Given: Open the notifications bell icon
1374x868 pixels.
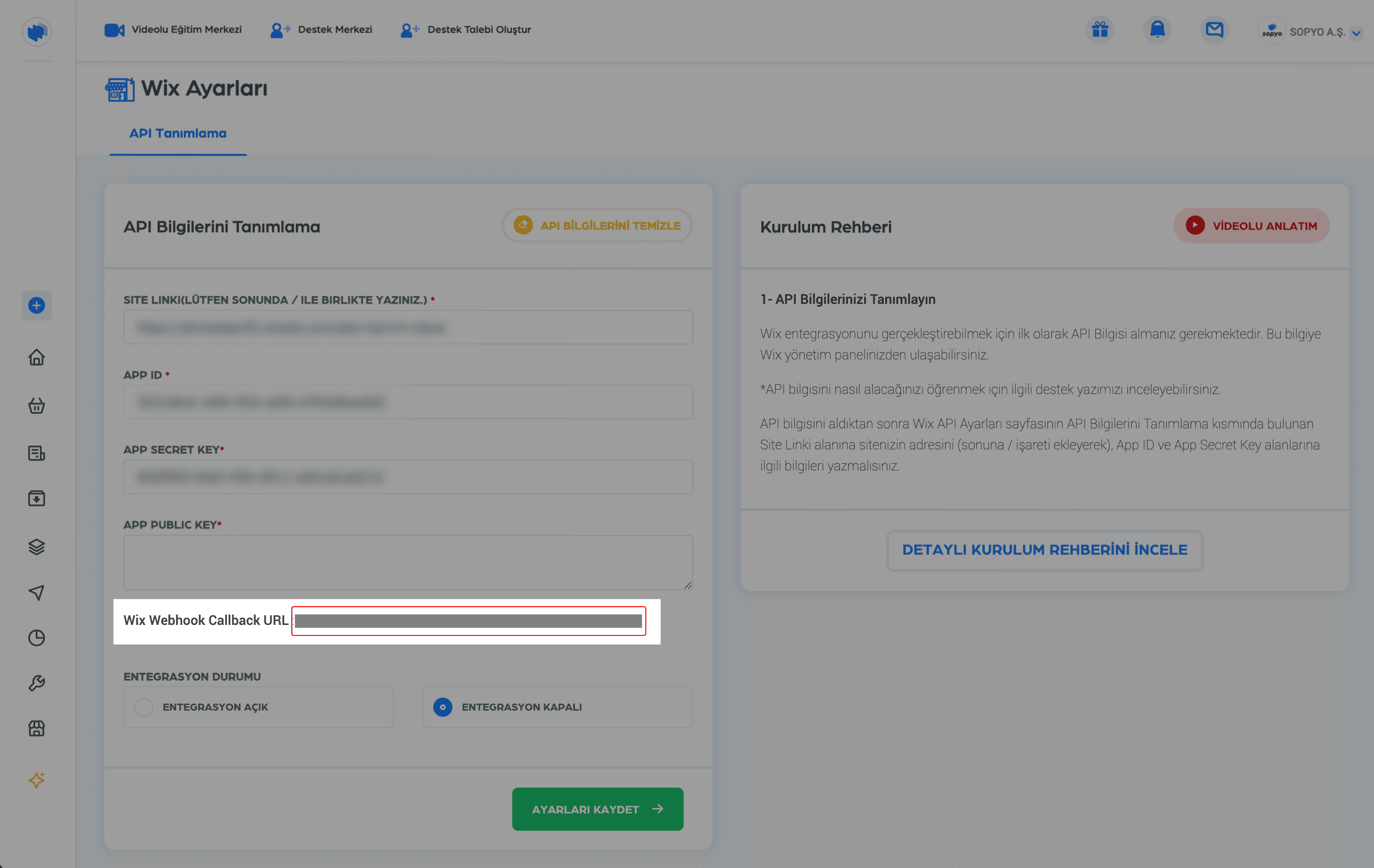Looking at the screenshot, I should coord(1157,30).
